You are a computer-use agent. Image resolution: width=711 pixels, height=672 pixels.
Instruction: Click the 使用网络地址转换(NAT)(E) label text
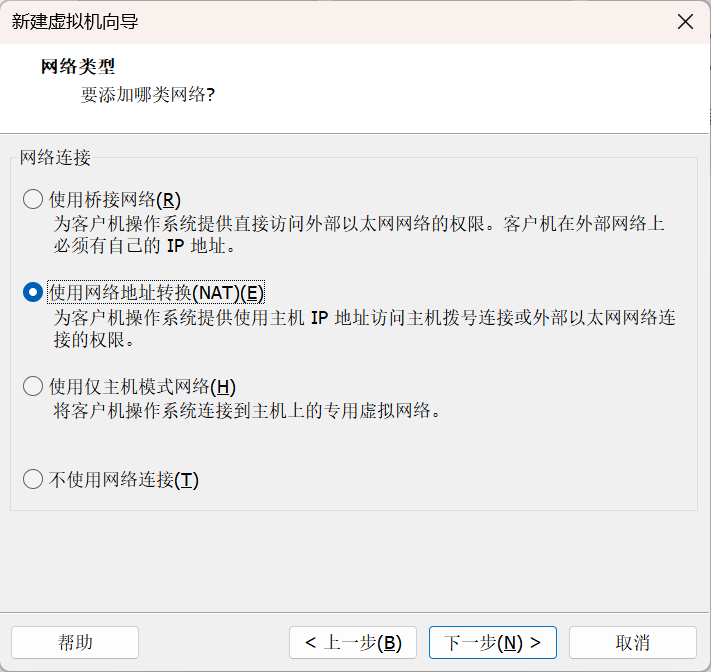[x=156, y=292]
